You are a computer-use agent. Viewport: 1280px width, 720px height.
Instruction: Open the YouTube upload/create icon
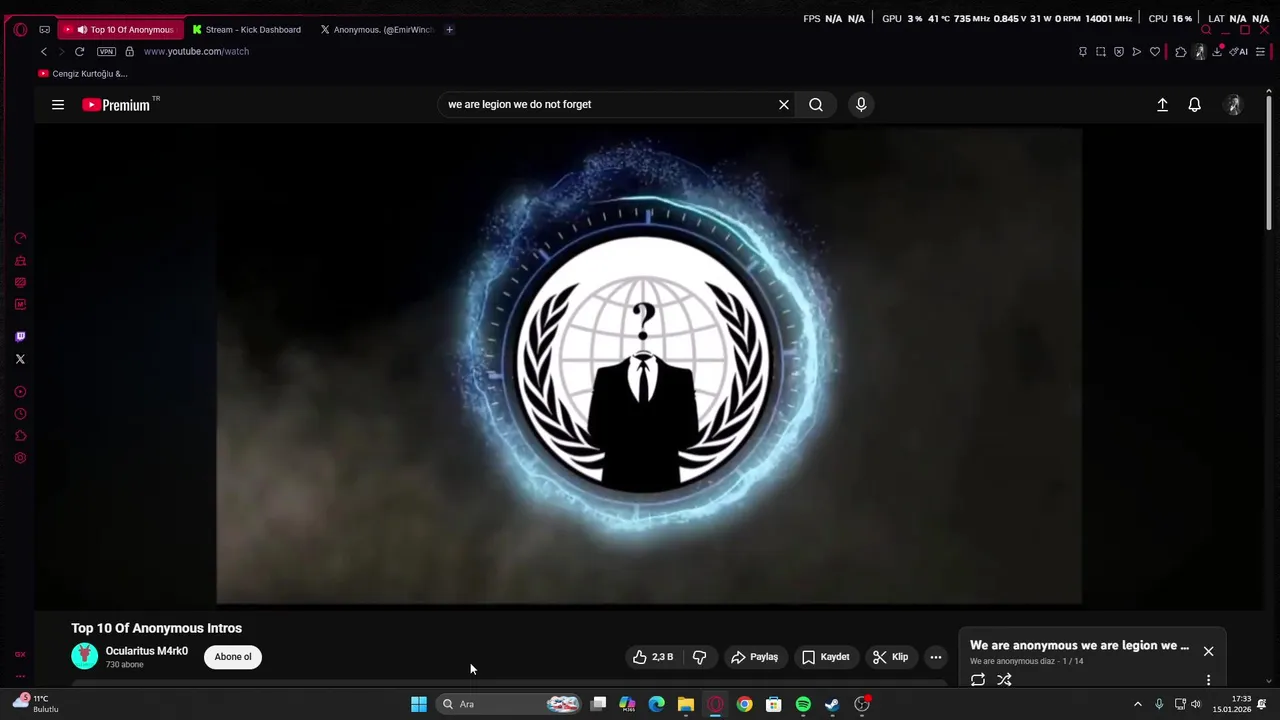tap(1162, 105)
